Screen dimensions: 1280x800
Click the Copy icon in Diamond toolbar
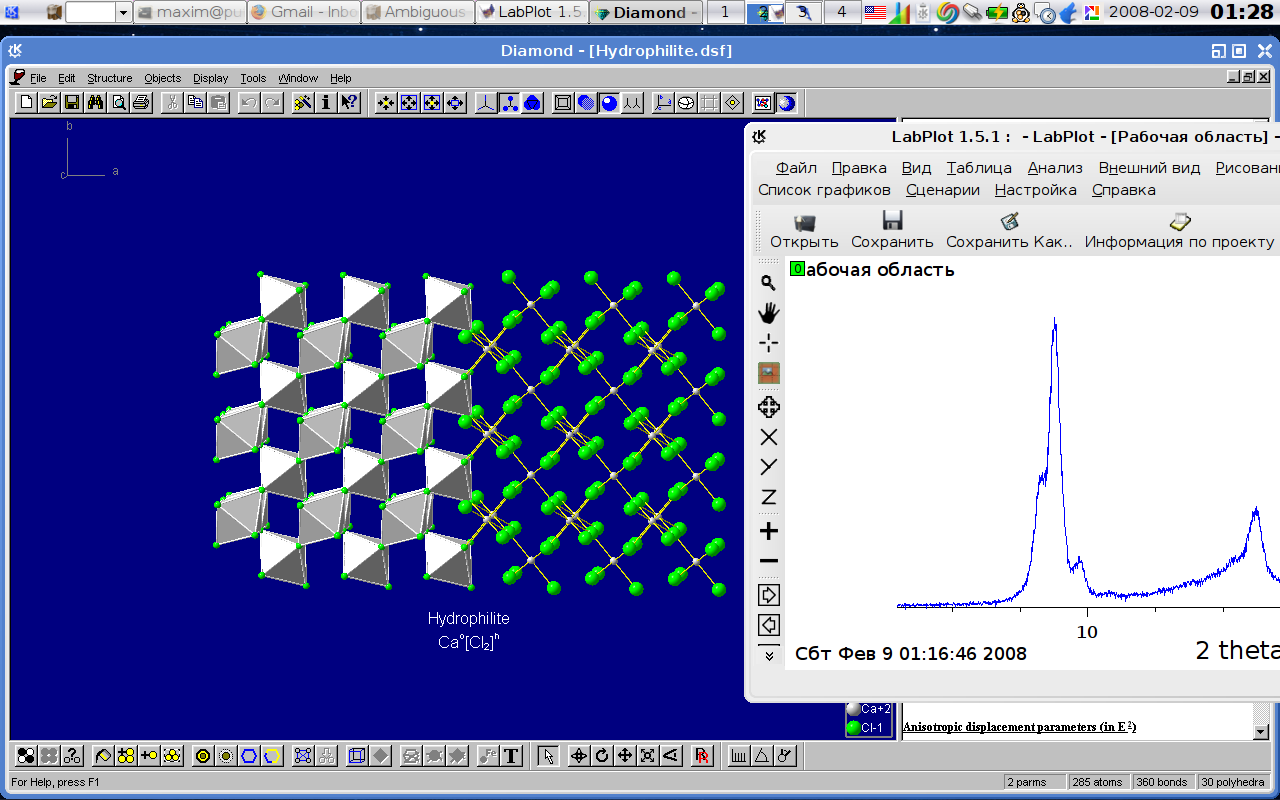point(195,102)
